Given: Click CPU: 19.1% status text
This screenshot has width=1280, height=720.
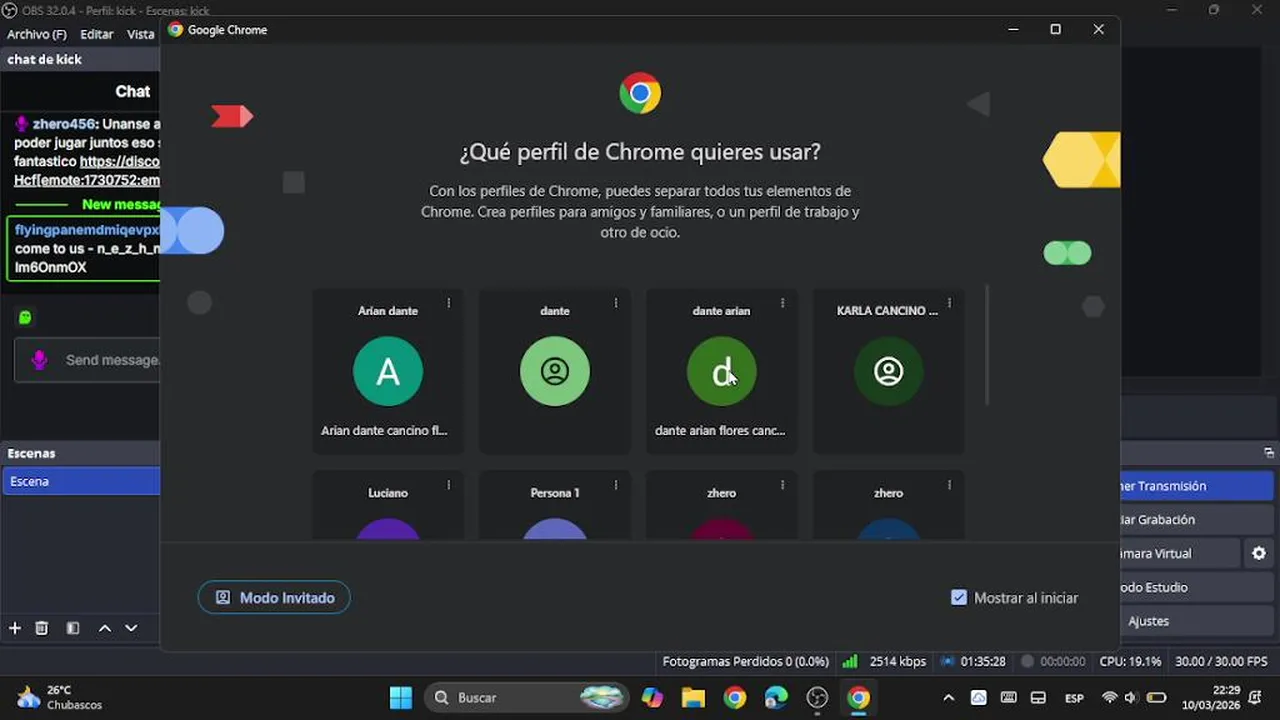Looking at the screenshot, I should point(1130,661).
